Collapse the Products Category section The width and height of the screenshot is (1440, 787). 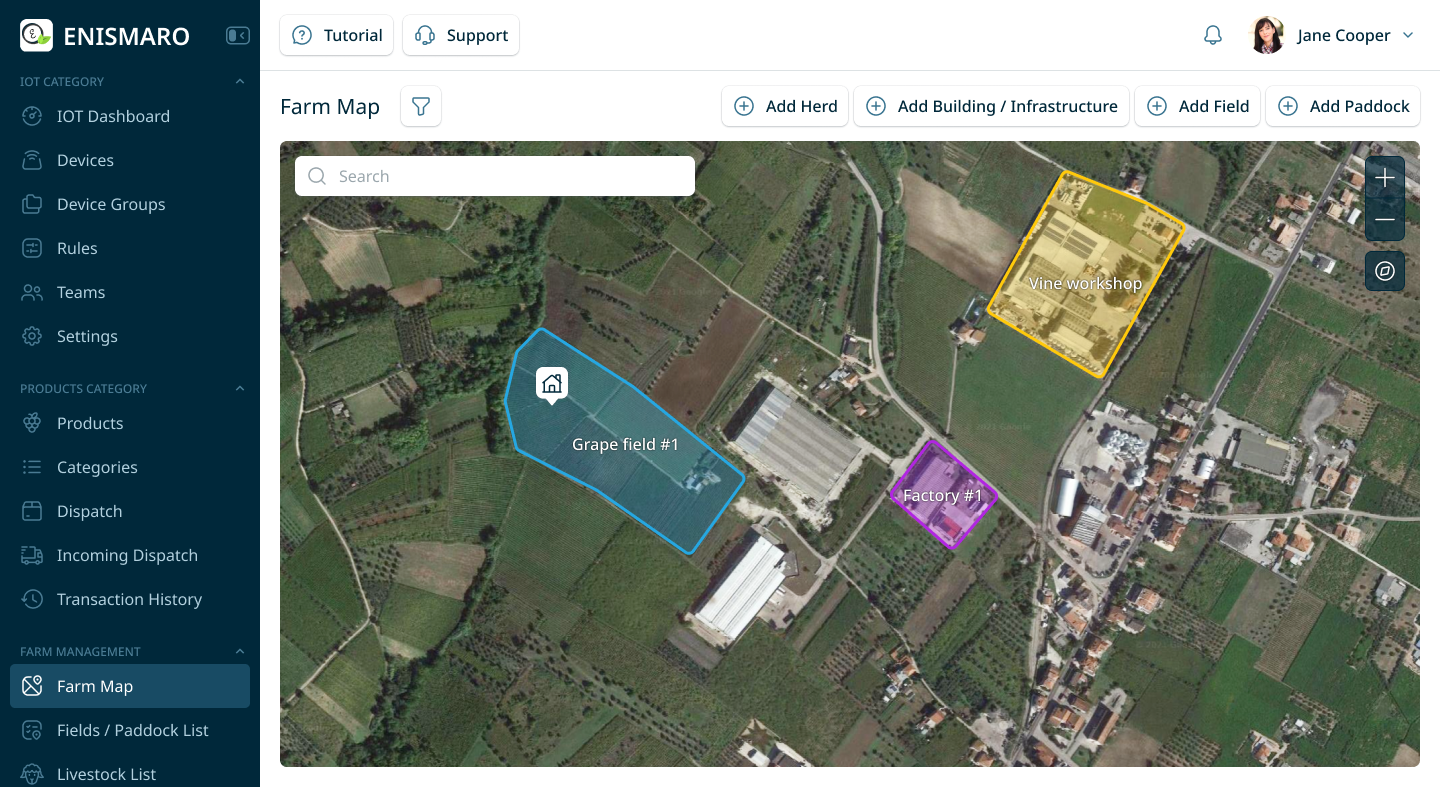coord(239,389)
